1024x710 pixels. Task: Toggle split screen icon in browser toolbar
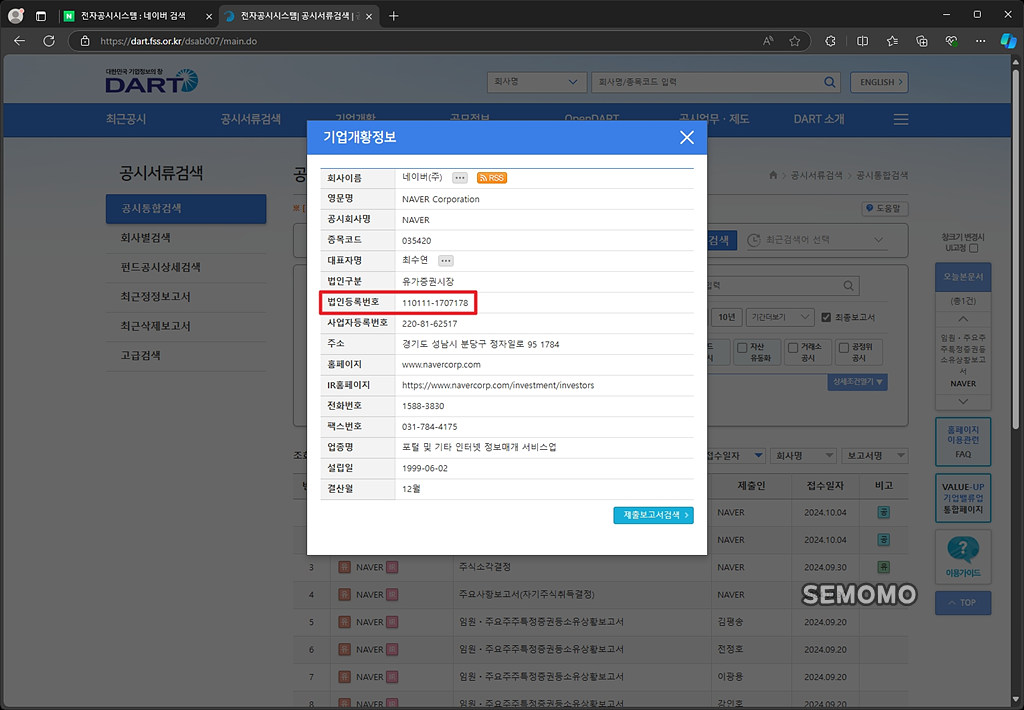tap(862, 41)
